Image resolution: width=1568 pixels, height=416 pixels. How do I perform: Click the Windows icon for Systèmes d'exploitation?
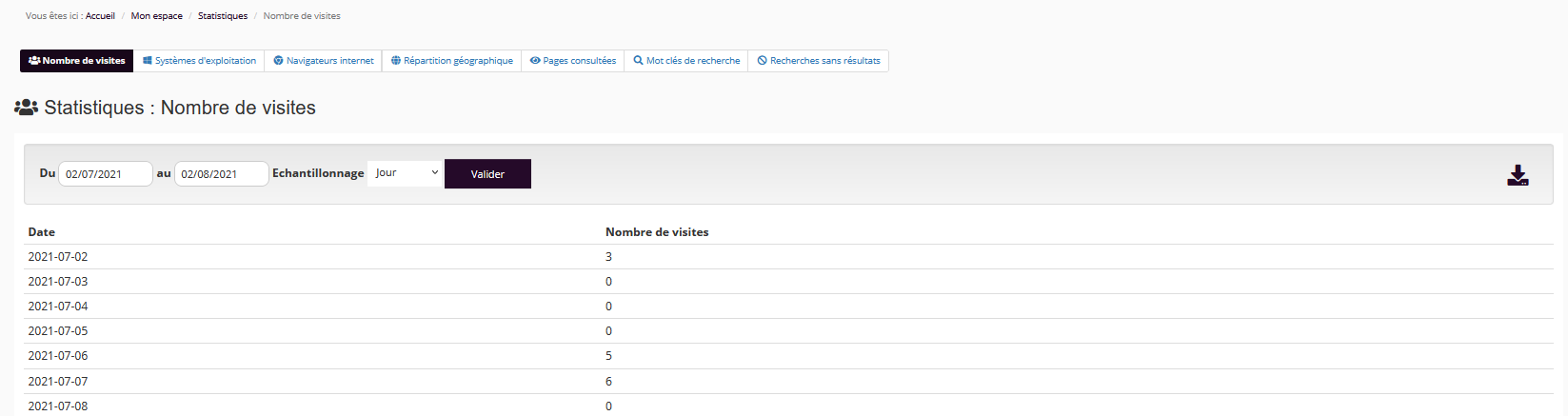click(x=148, y=61)
